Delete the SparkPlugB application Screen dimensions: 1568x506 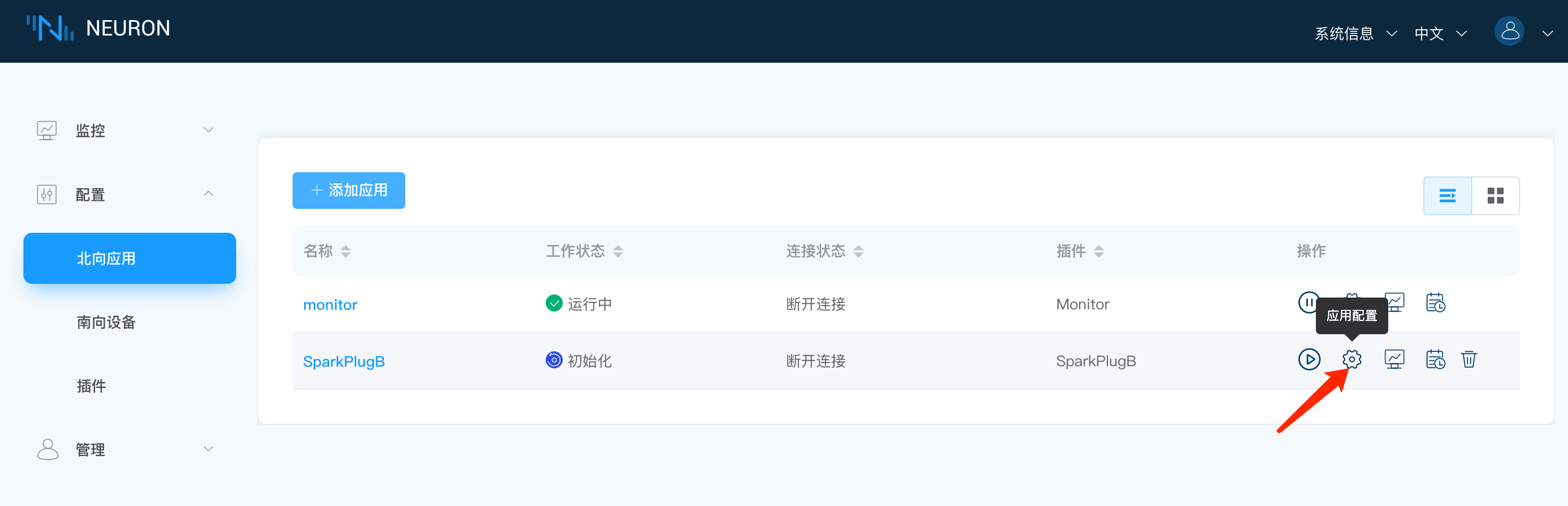1469,359
